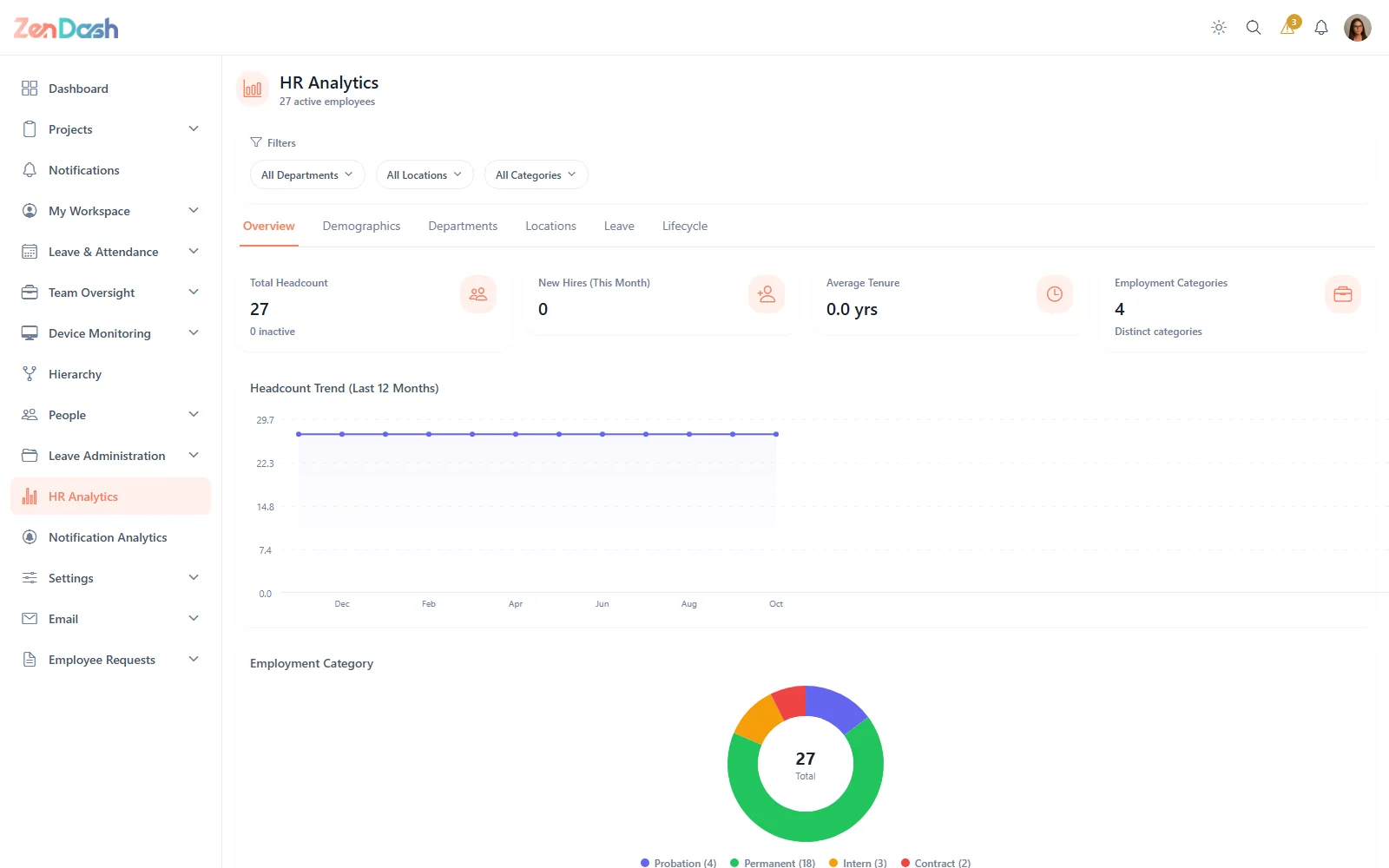Open the notifications bell in header
1389x868 pixels.
point(1321,28)
